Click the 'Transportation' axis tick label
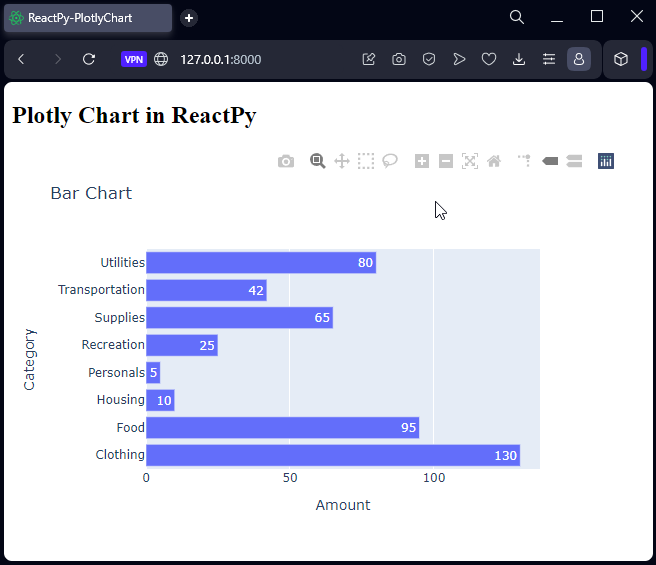This screenshot has height=565, width=656. click(x=101, y=290)
